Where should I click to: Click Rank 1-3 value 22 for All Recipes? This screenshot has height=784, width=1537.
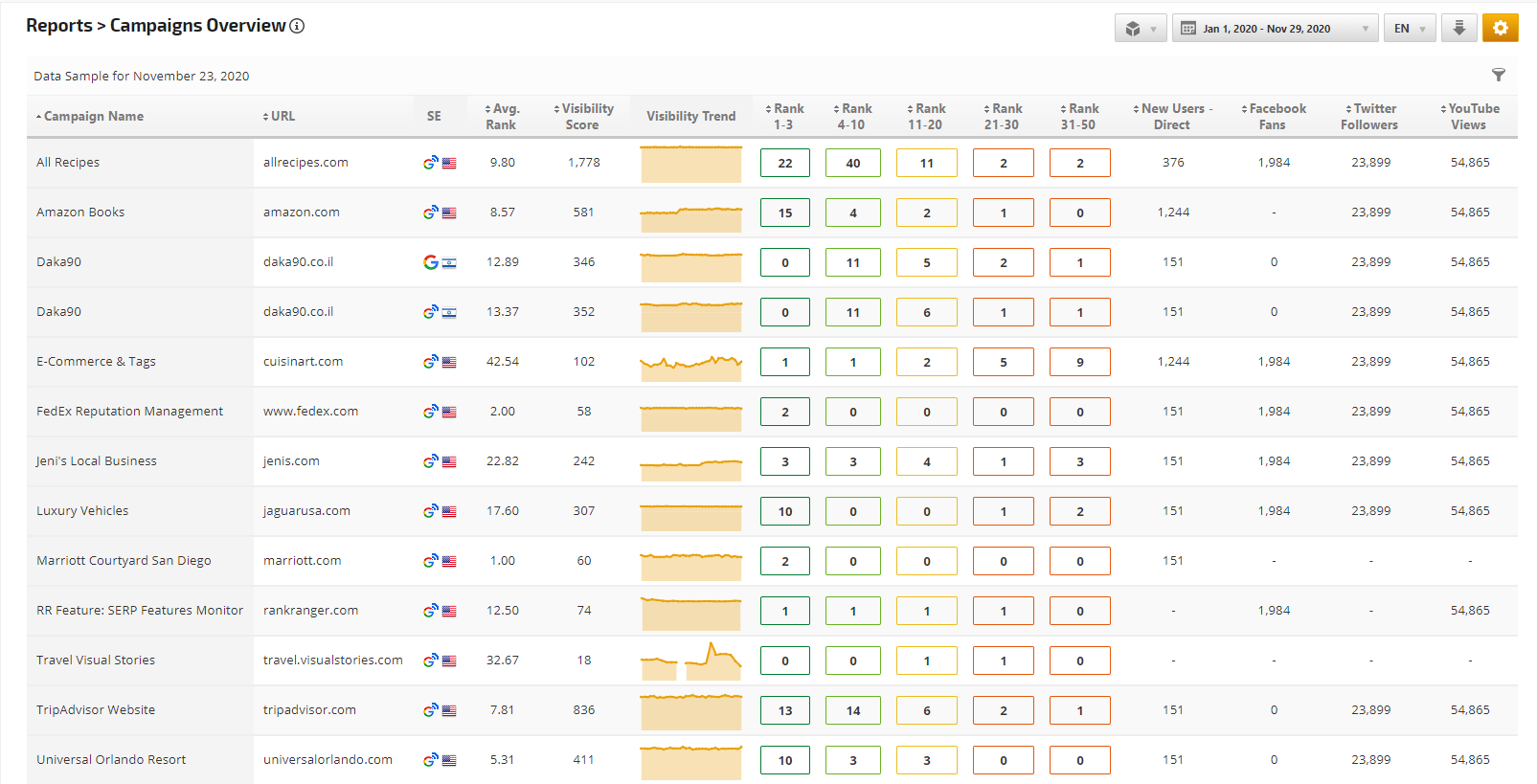(784, 163)
